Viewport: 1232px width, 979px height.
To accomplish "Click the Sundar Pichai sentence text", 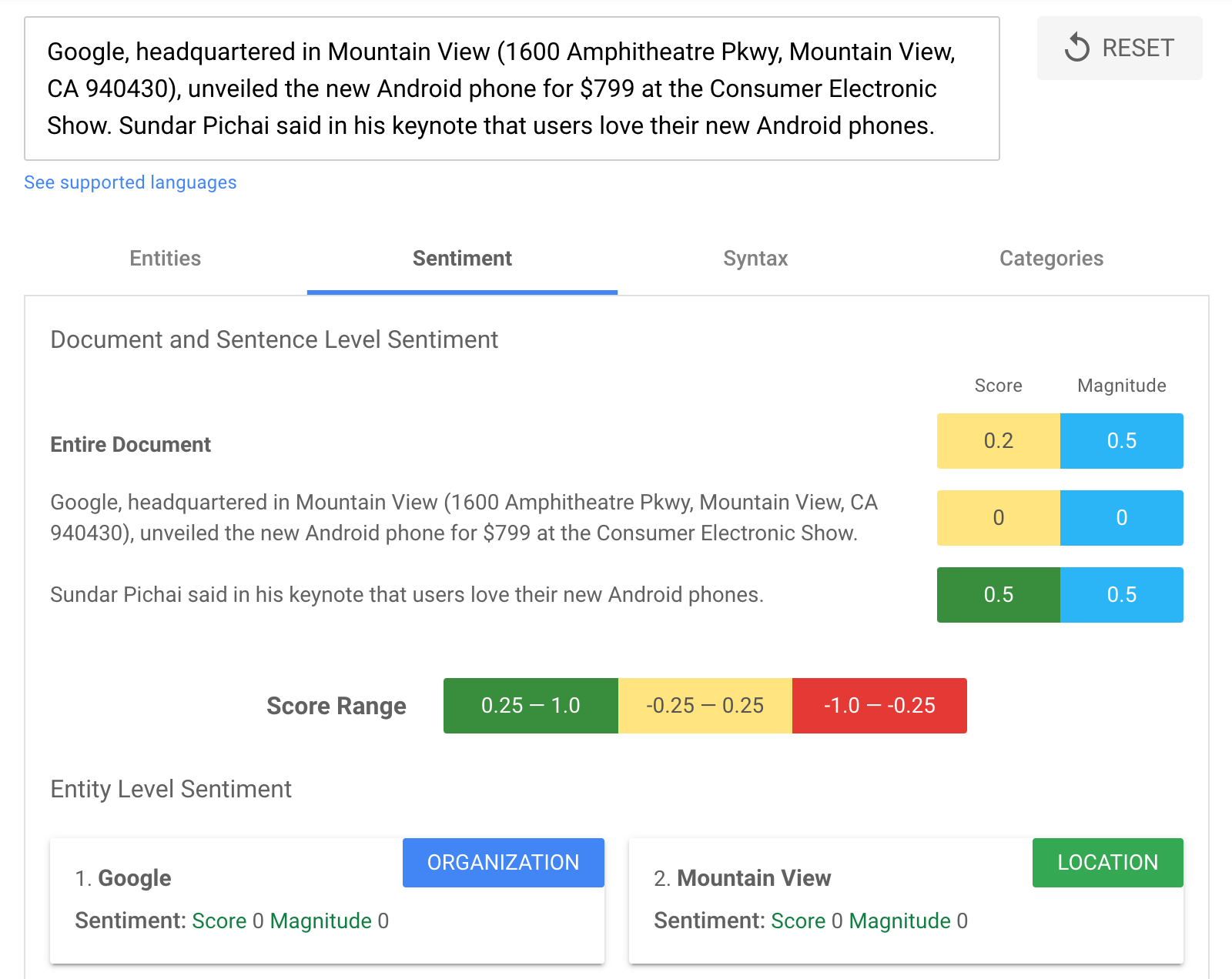I will click(407, 595).
